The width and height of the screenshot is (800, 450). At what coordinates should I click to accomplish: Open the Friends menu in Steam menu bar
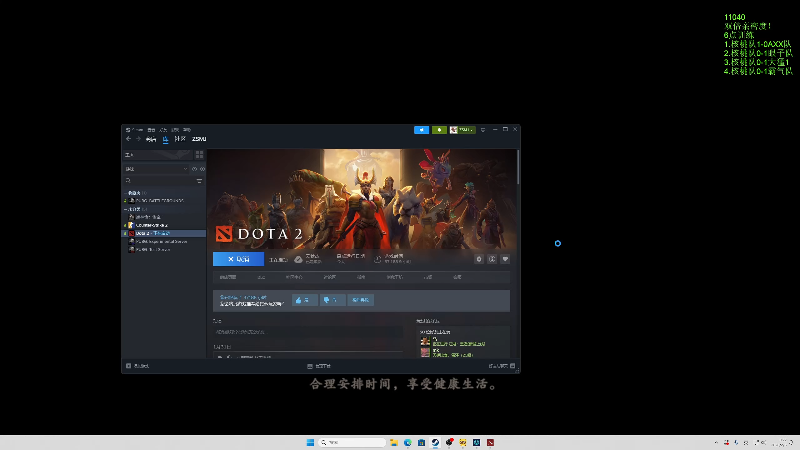163,130
